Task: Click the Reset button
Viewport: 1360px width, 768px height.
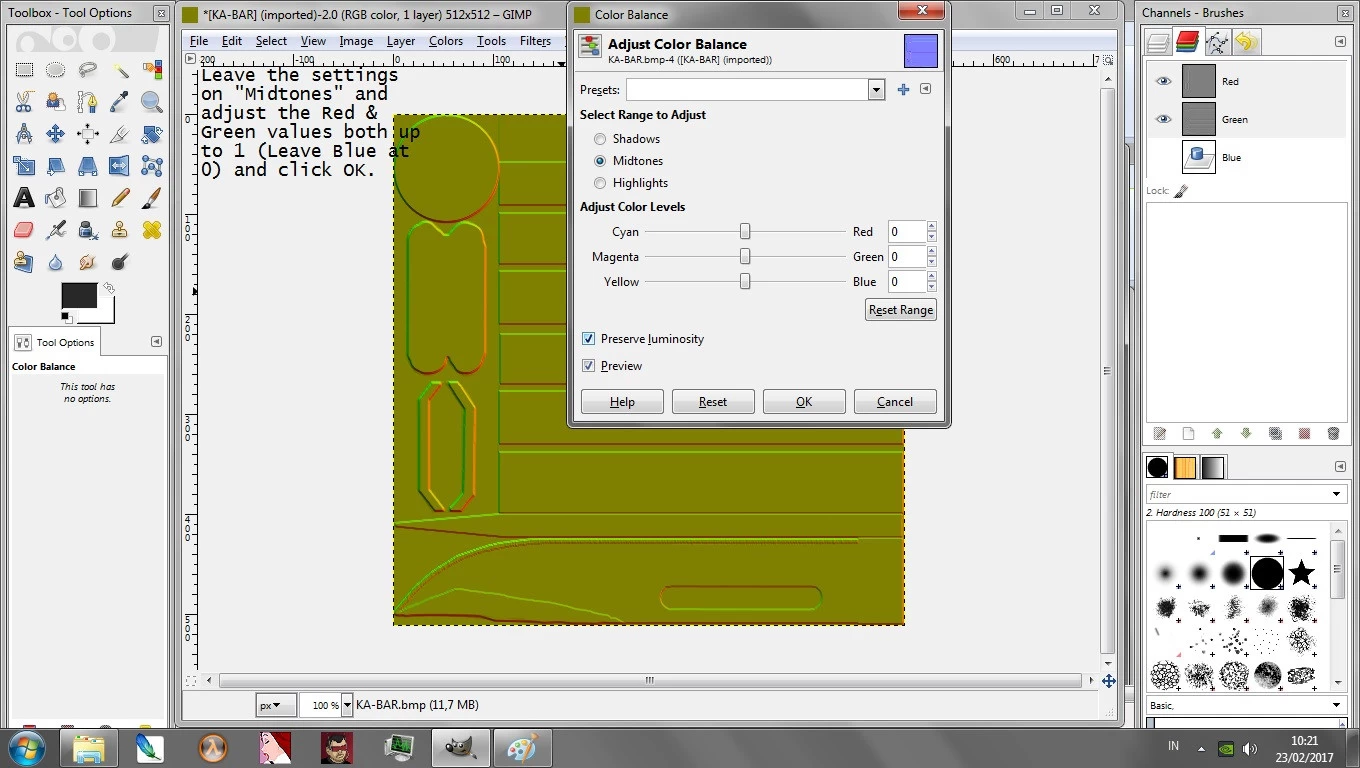Action: click(x=713, y=402)
